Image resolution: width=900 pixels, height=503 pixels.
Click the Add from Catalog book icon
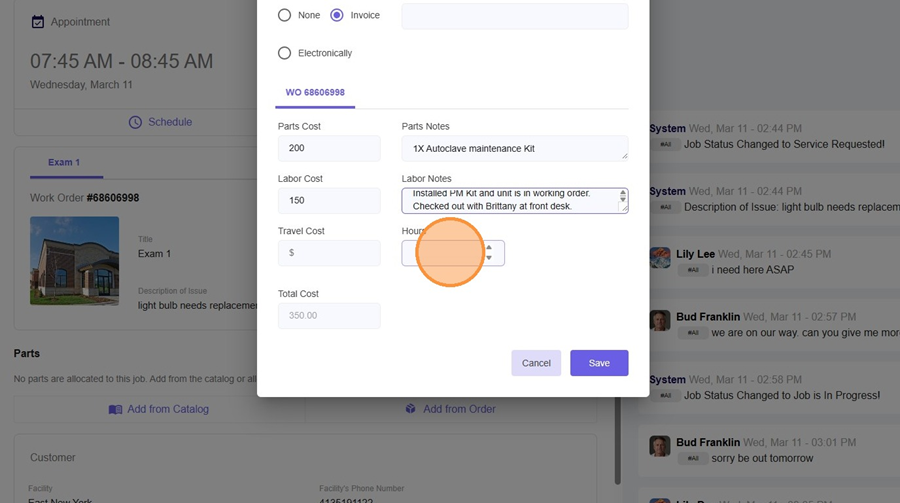tap(116, 409)
